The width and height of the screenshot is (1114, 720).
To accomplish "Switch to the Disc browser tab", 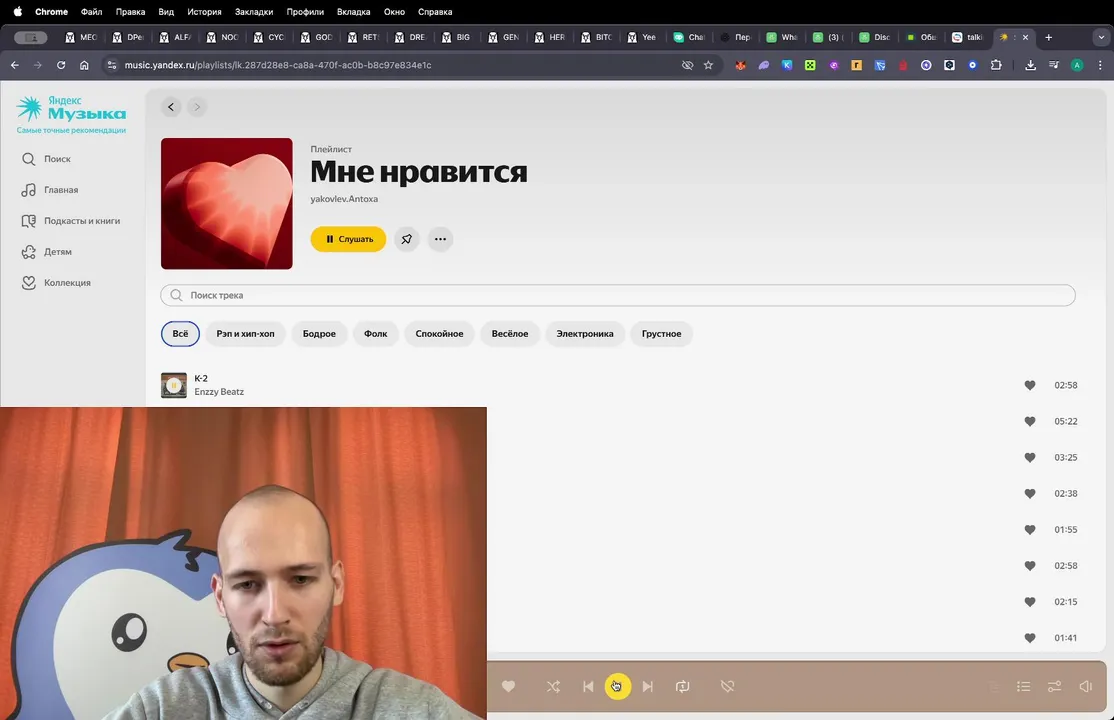I will (x=875, y=37).
